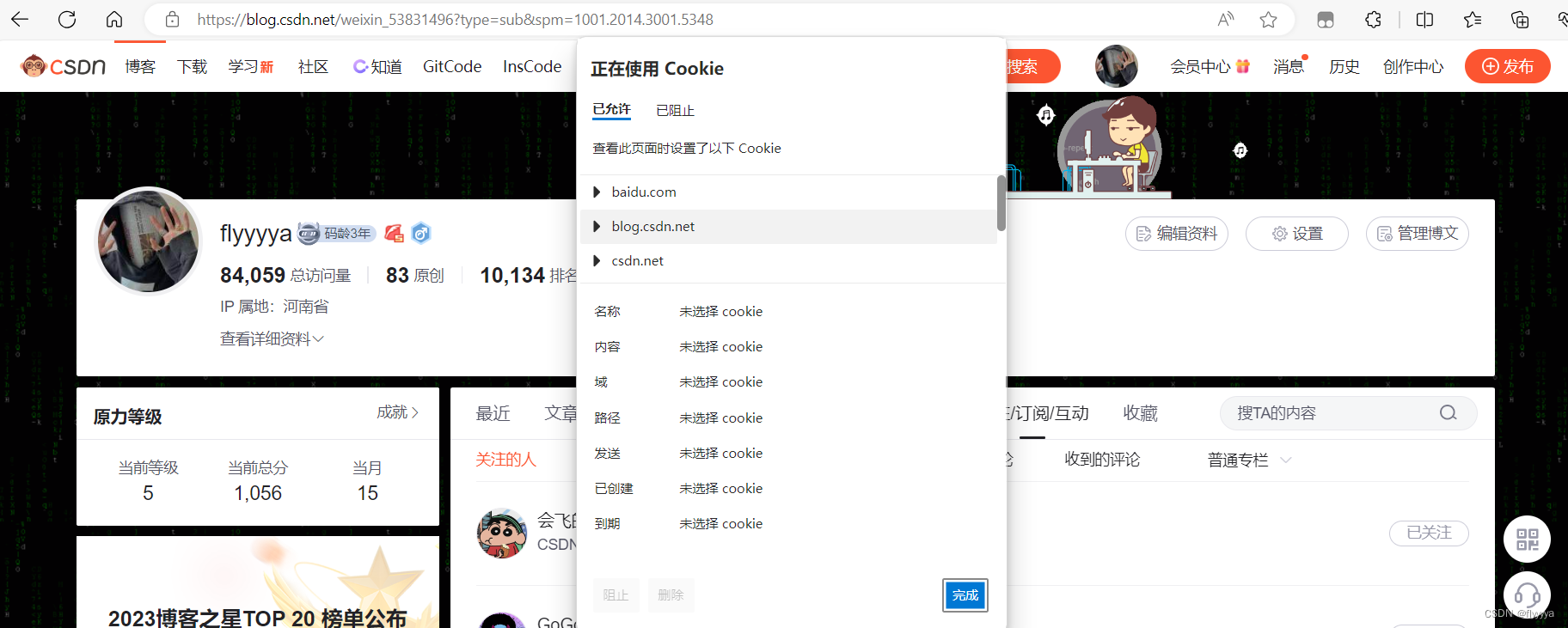Screen dimensions: 1568x628
Task: Reload the page with the refresh icon
Action: 67,19
